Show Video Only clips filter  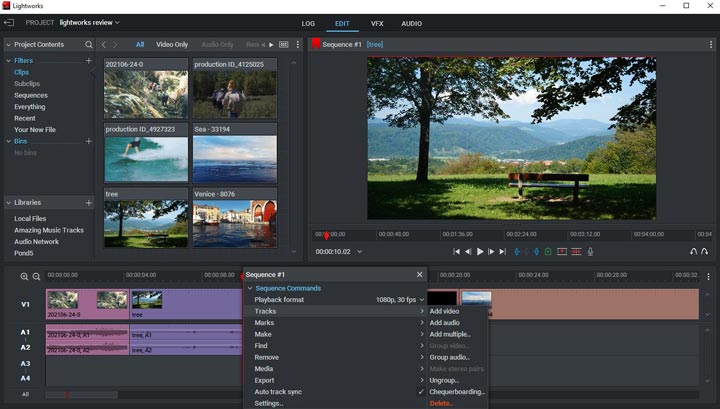(x=172, y=45)
